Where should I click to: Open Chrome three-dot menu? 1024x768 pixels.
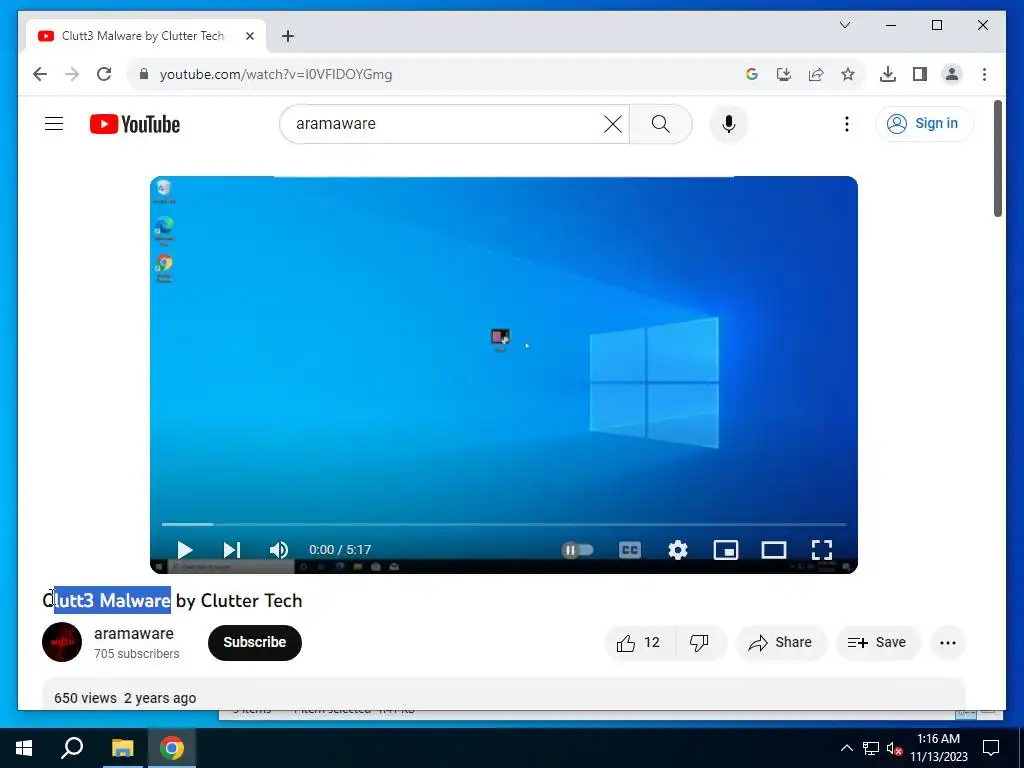tap(984, 74)
